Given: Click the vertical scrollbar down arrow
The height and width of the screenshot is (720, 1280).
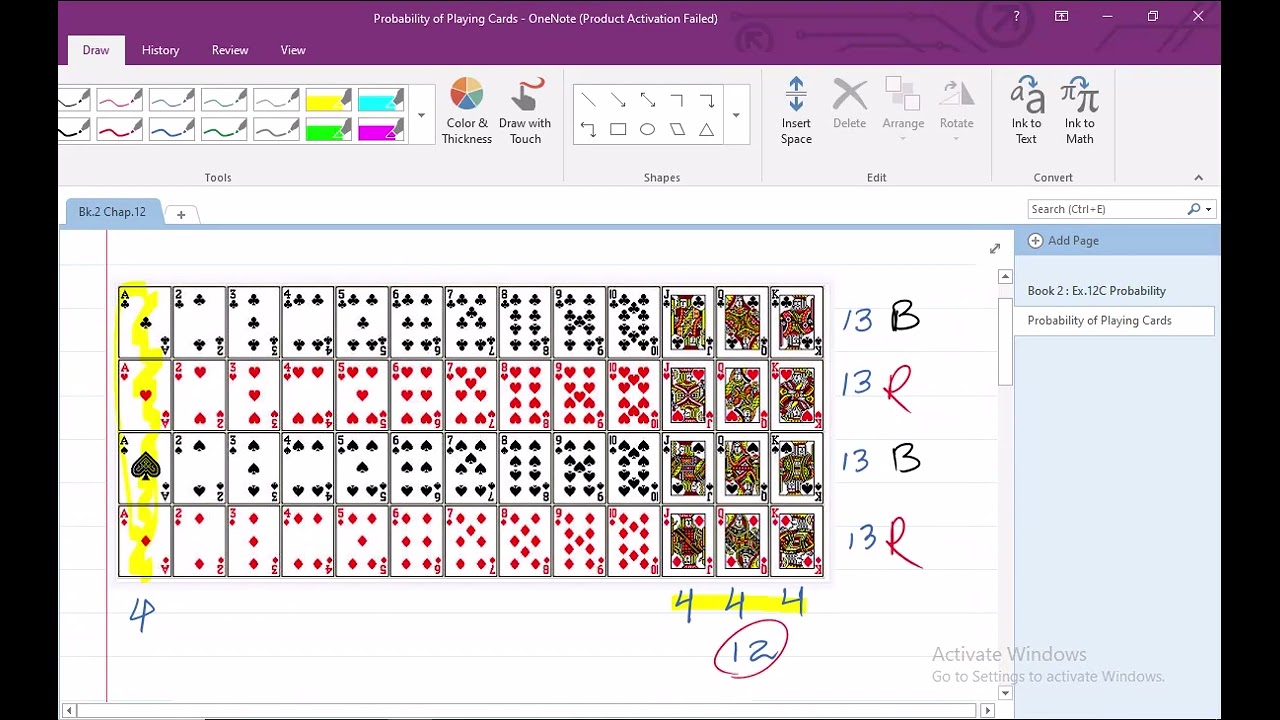Looking at the screenshot, I should tap(1005, 693).
